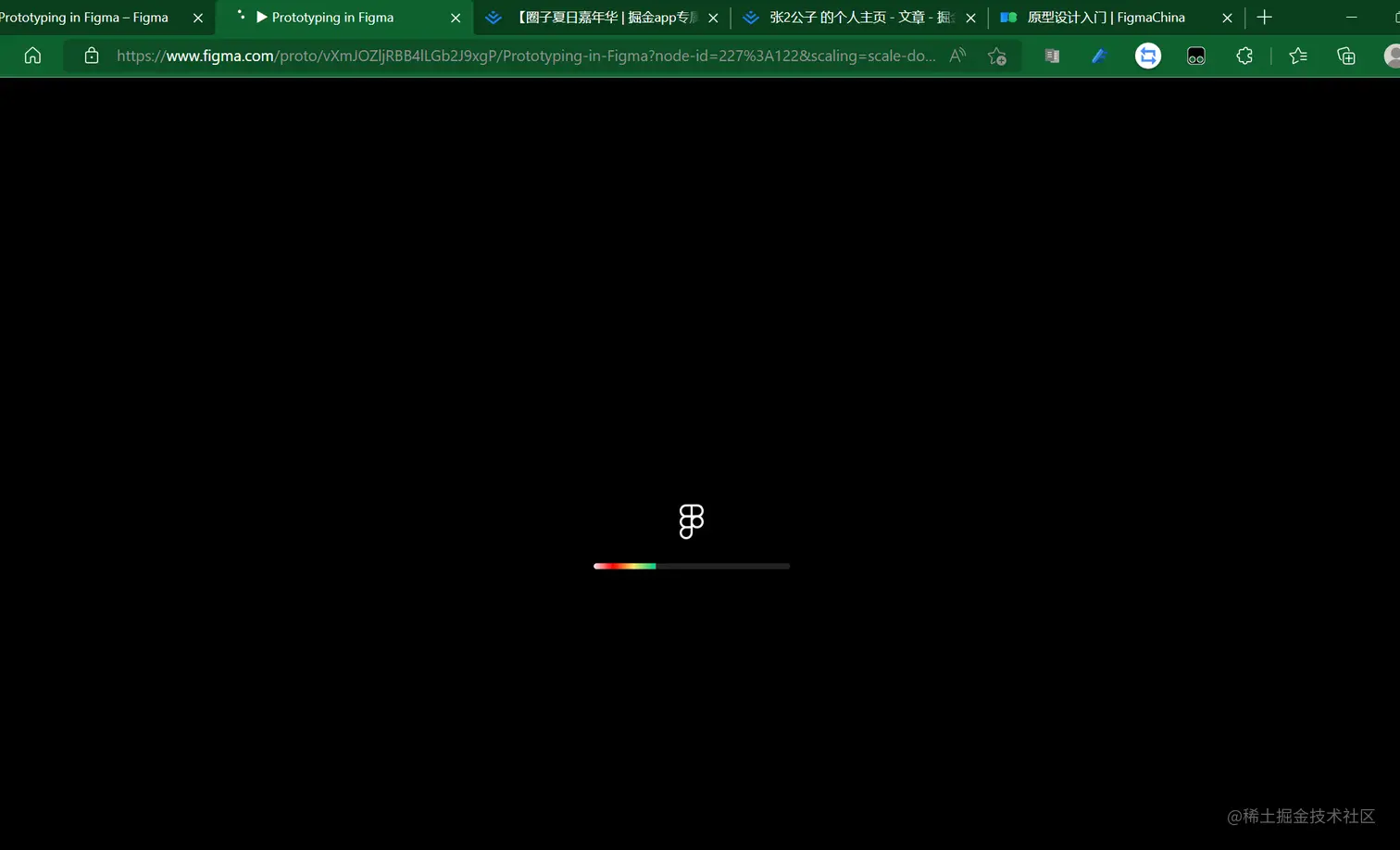Open the Tampermonkey extension icon
This screenshot has width=1400, height=850.
(x=1196, y=56)
